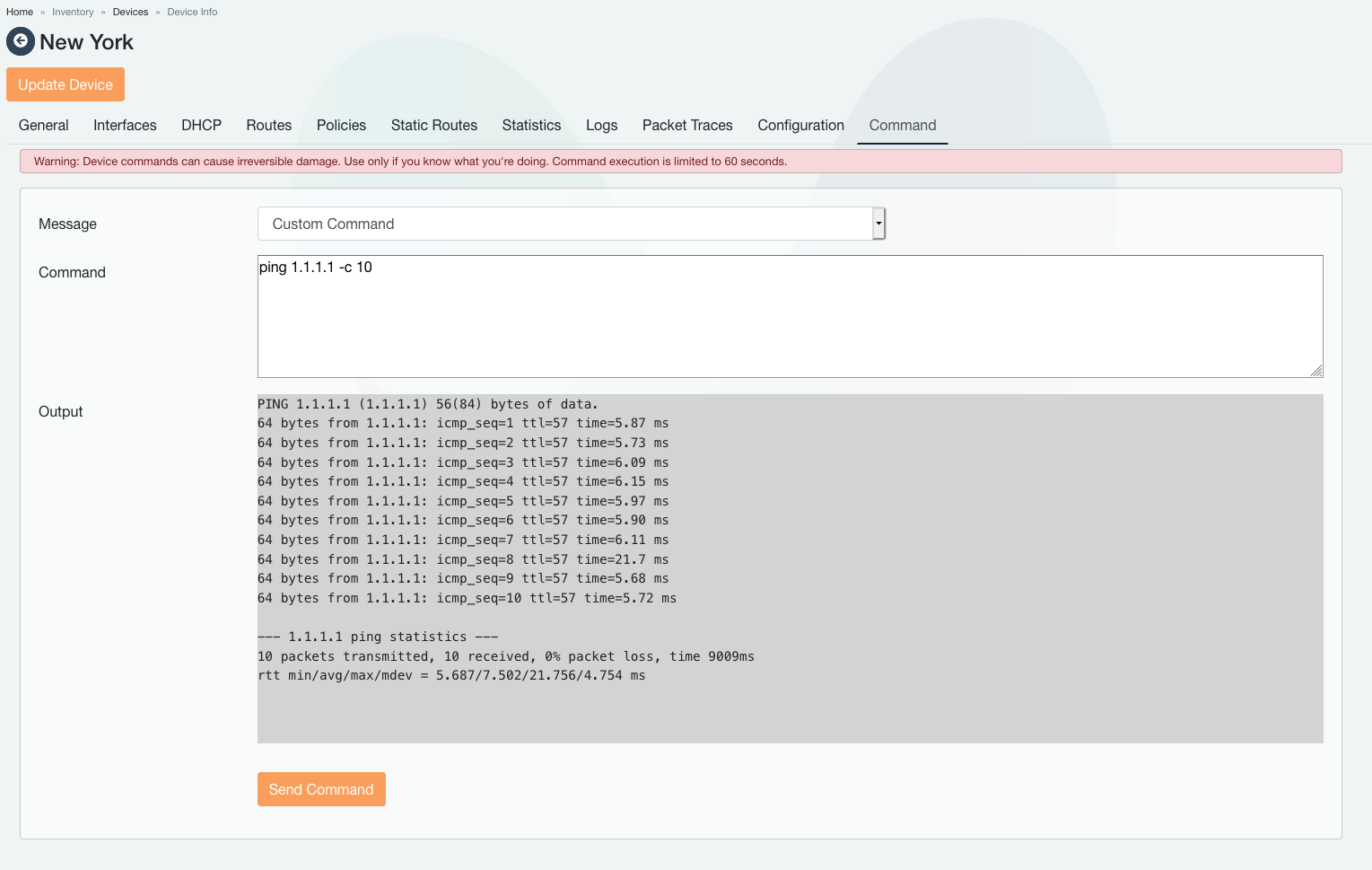Go to the DHCP tab
The height and width of the screenshot is (870, 1372).
[x=201, y=126]
